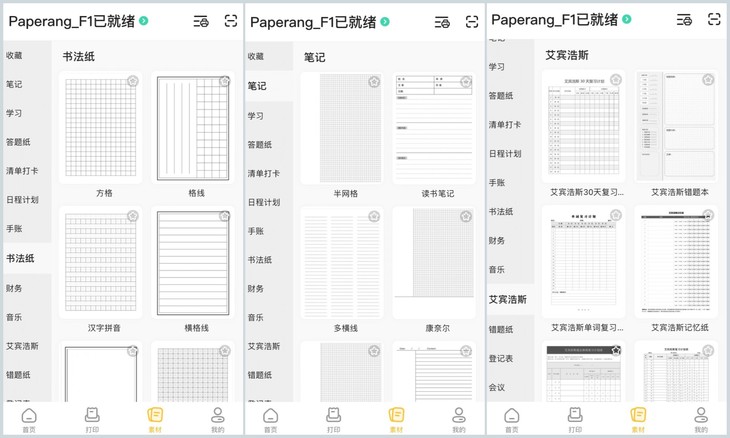Favorite the 半网格 template with its star

[374, 82]
